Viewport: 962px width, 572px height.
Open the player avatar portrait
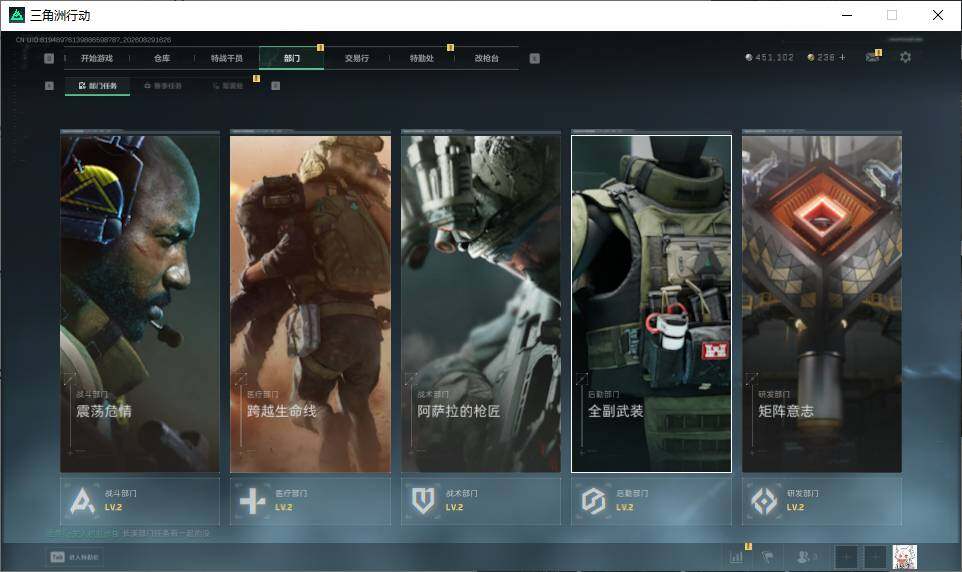(904, 557)
